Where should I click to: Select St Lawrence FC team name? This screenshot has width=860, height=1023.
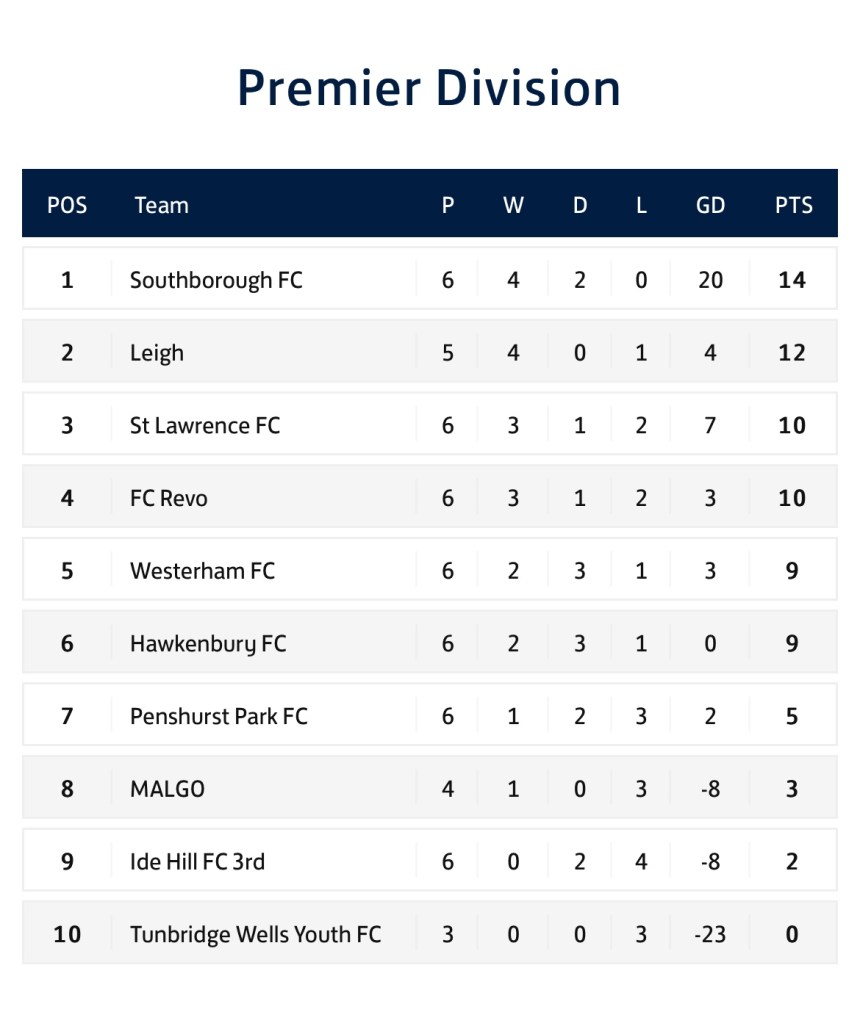pos(205,426)
